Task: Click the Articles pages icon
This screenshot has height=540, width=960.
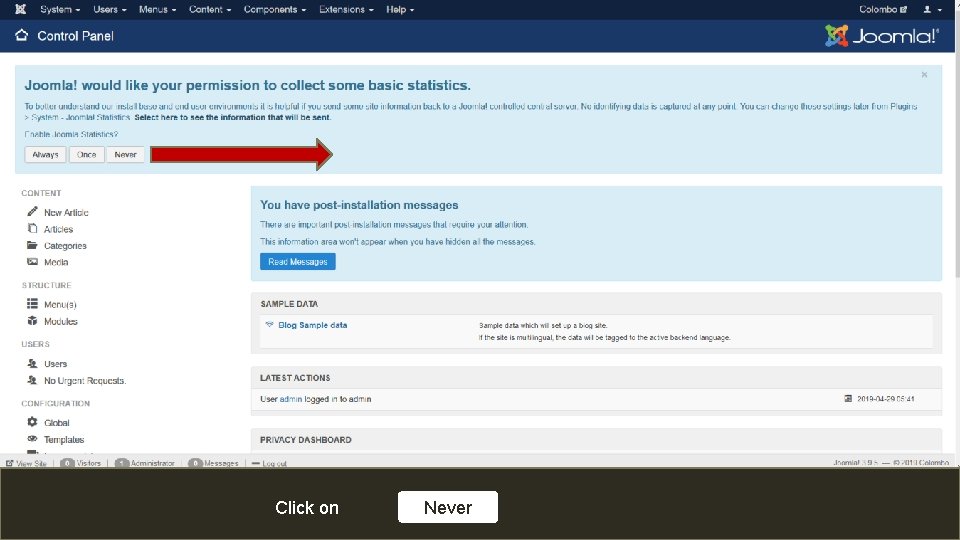Action: click(32, 228)
